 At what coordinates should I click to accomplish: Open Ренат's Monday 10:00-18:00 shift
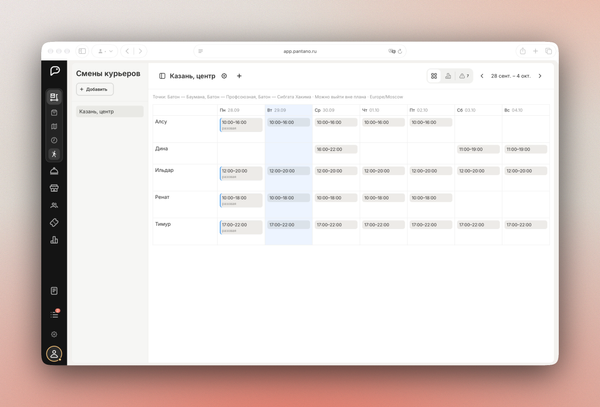click(241, 200)
